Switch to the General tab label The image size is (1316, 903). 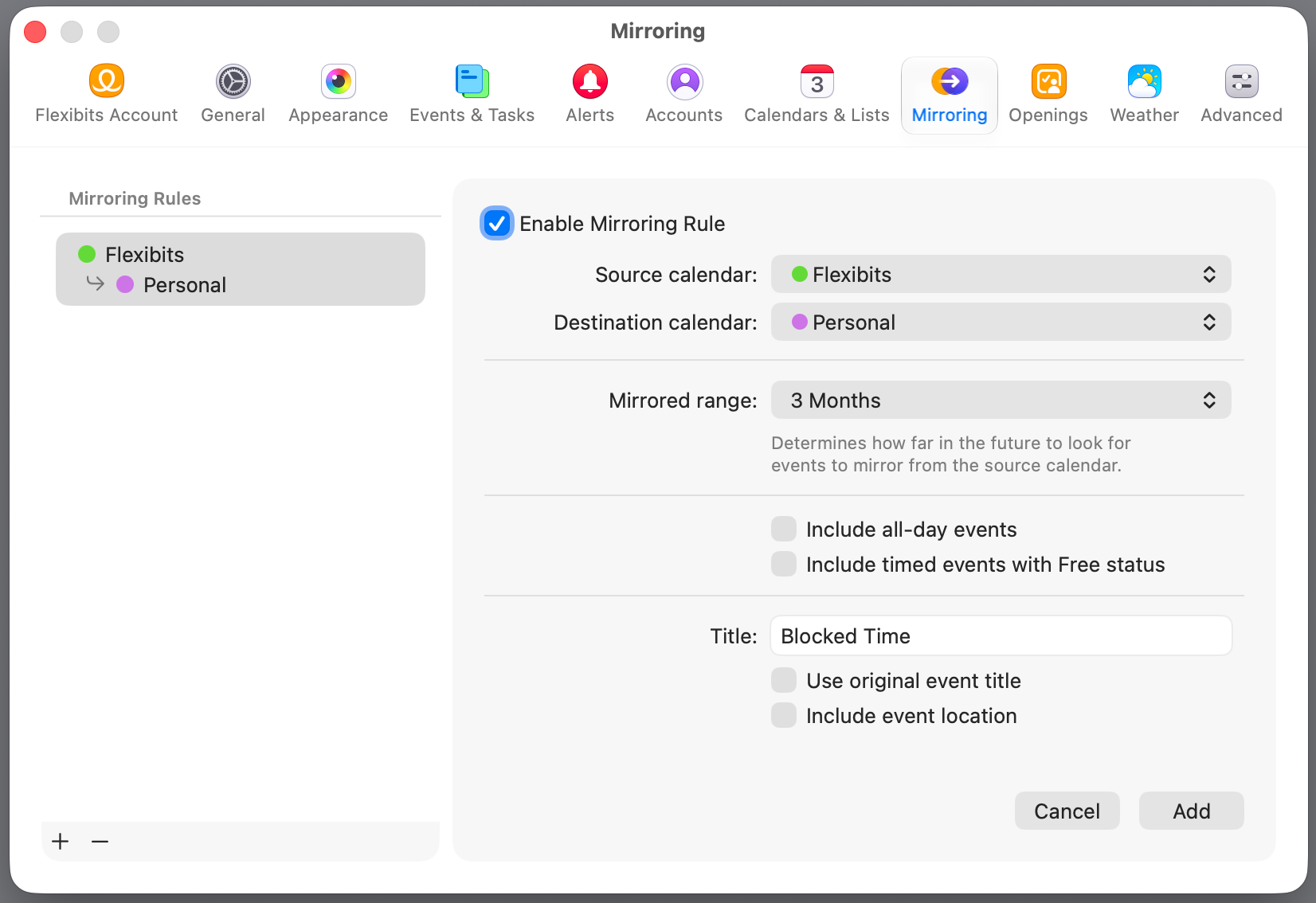(233, 115)
